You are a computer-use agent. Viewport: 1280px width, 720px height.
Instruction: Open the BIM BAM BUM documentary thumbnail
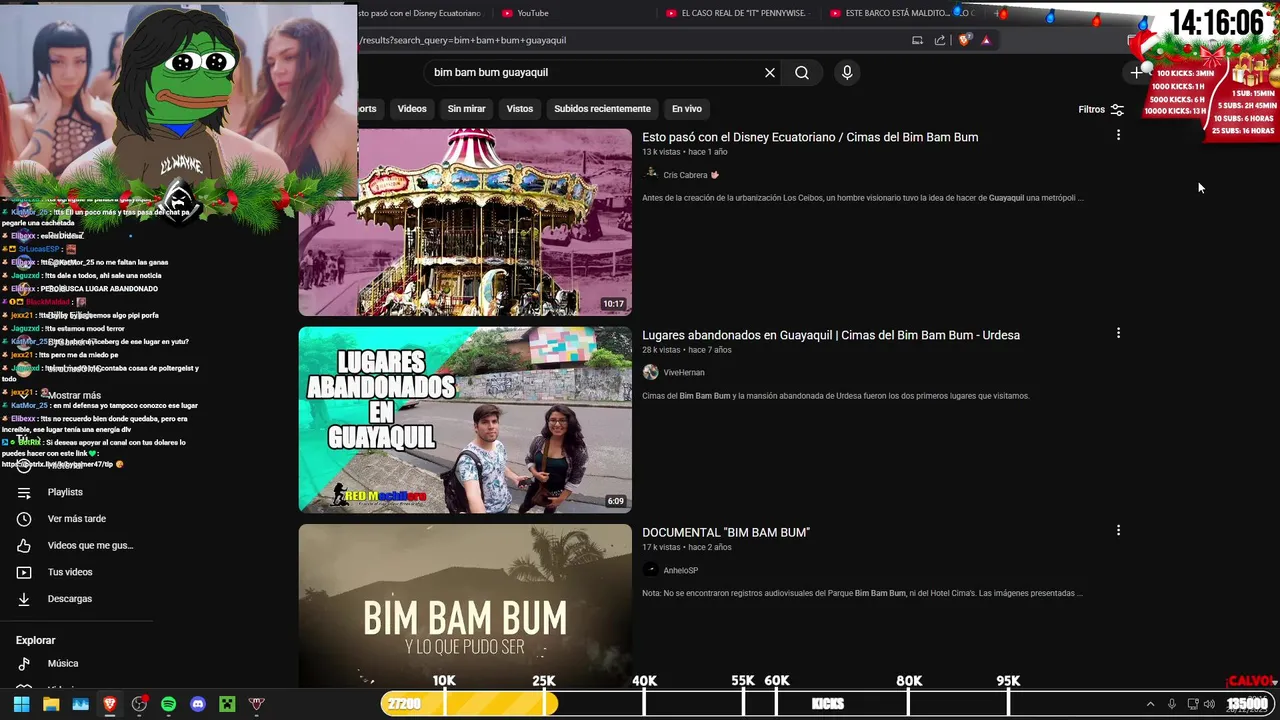465,604
